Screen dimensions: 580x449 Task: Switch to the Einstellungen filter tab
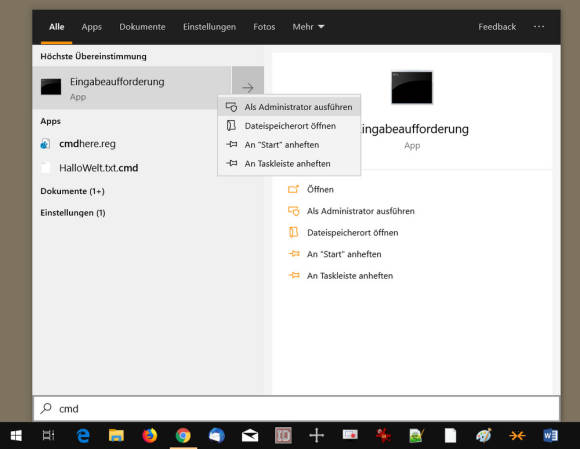pyautogui.click(x=209, y=27)
